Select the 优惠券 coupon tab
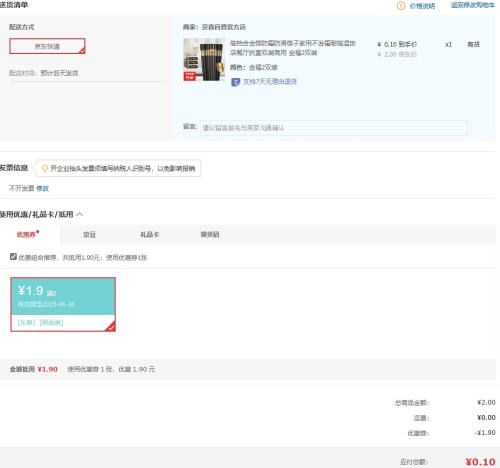500x468 pixels. [27, 235]
